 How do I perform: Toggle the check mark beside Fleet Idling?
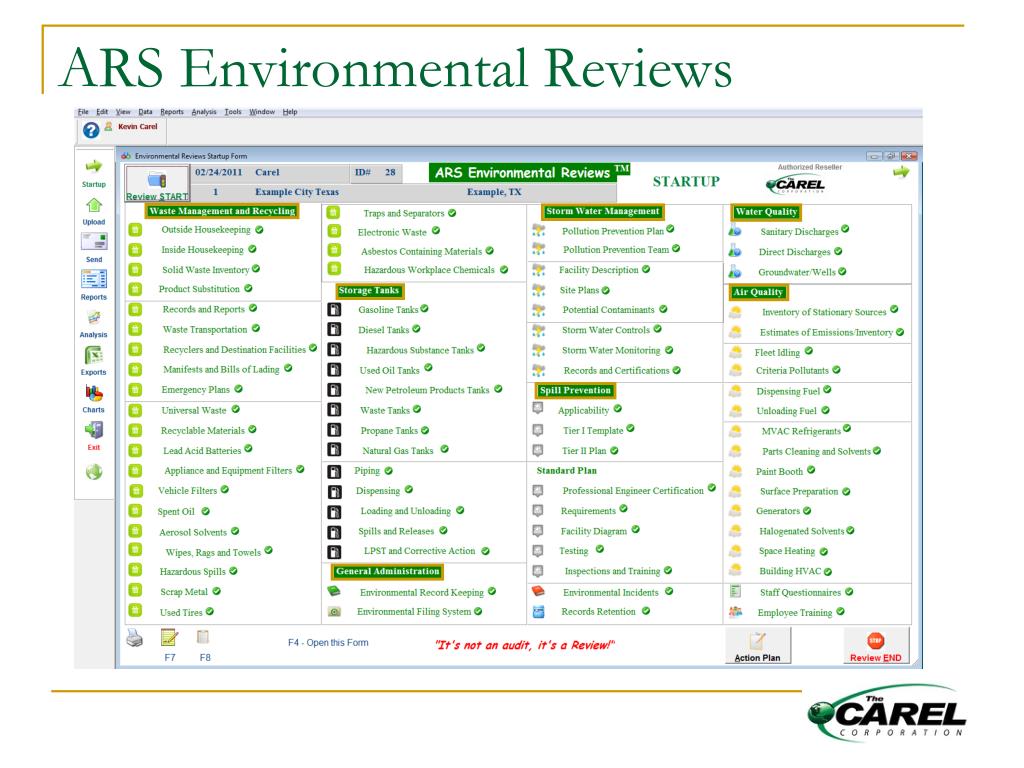tap(809, 351)
